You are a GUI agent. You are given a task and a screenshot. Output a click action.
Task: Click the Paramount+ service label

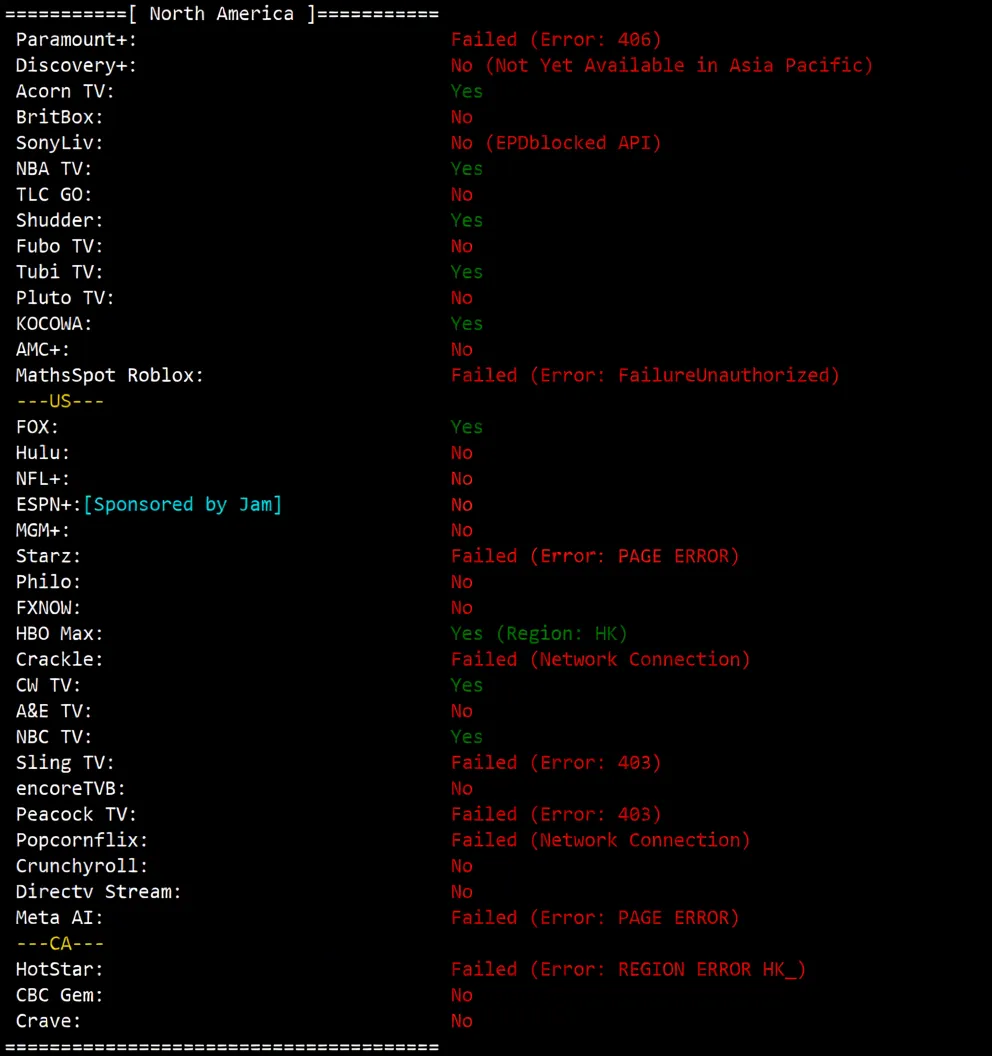(x=76, y=40)
